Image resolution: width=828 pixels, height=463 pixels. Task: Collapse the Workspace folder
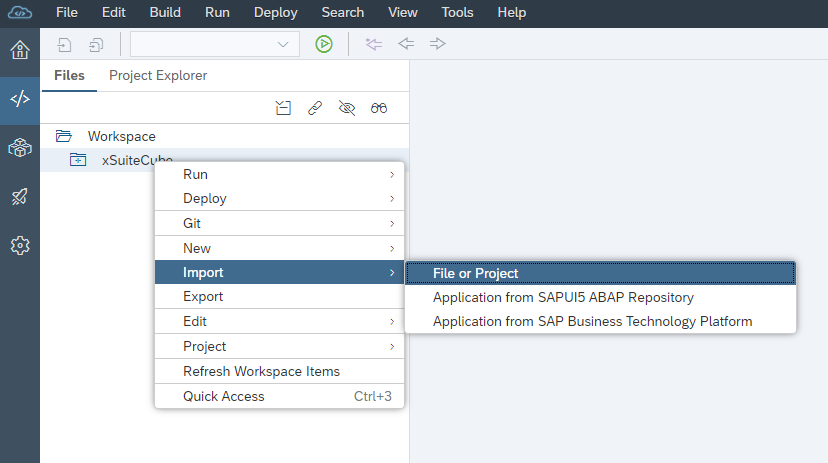point(64,136)
